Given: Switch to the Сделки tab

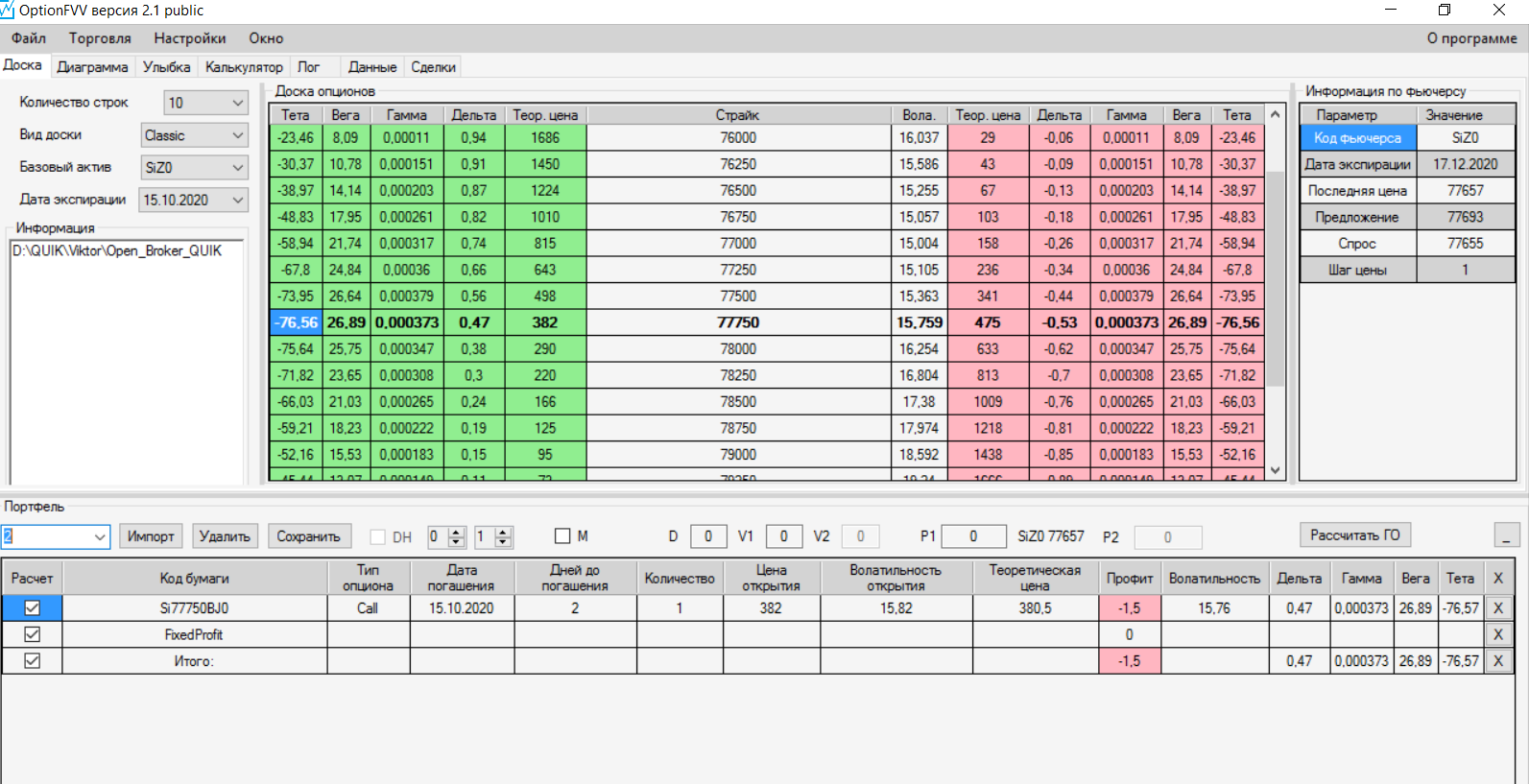Looking at the screenshot, I should click(433, 67).
